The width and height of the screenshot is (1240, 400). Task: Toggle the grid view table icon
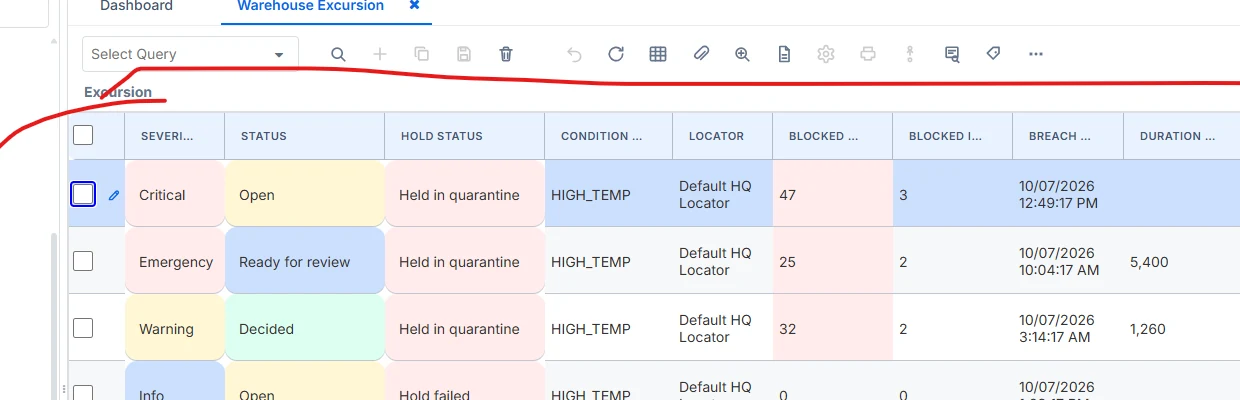point(658,54)
